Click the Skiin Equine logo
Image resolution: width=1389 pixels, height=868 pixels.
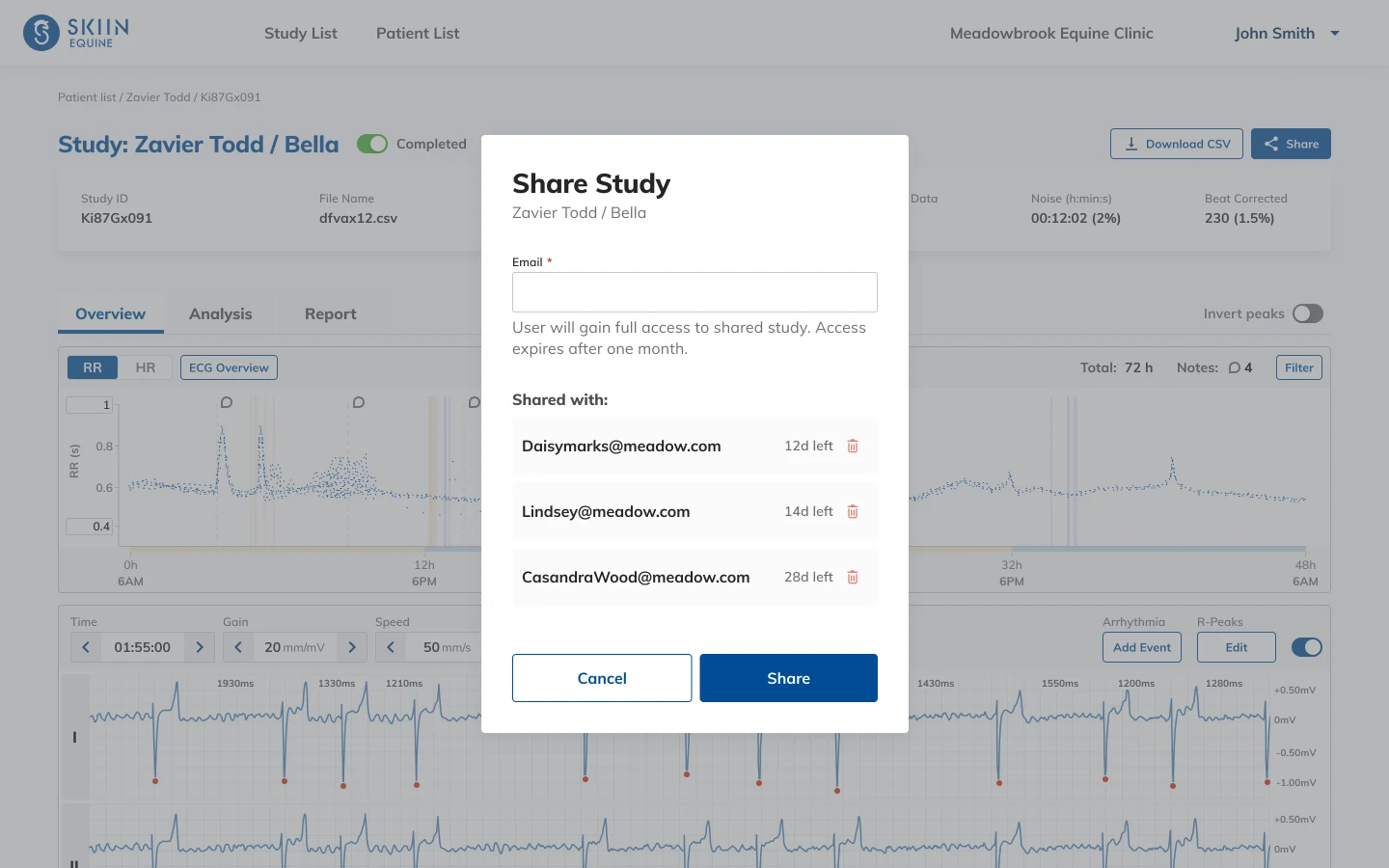(76, 33)
